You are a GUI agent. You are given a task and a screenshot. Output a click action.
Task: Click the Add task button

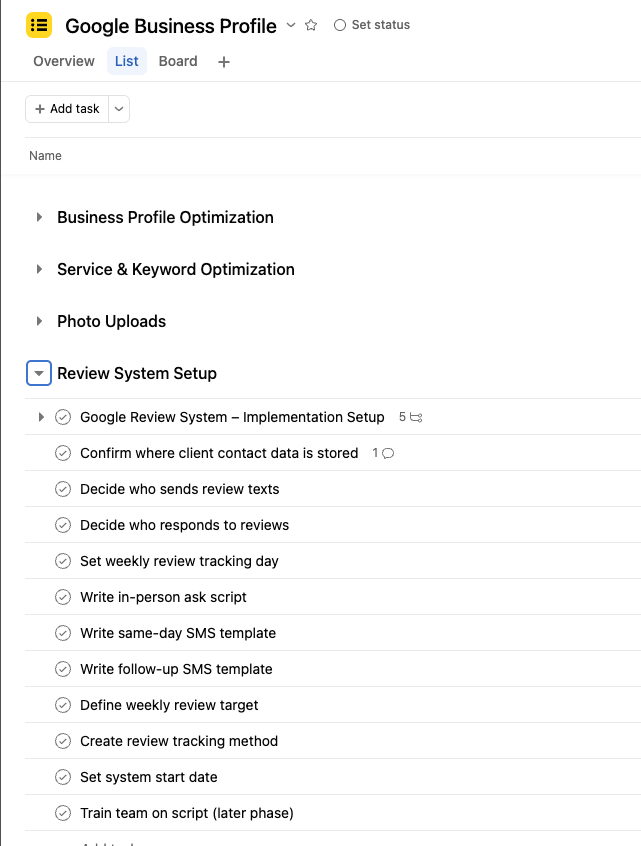click(x=67, y=109)
